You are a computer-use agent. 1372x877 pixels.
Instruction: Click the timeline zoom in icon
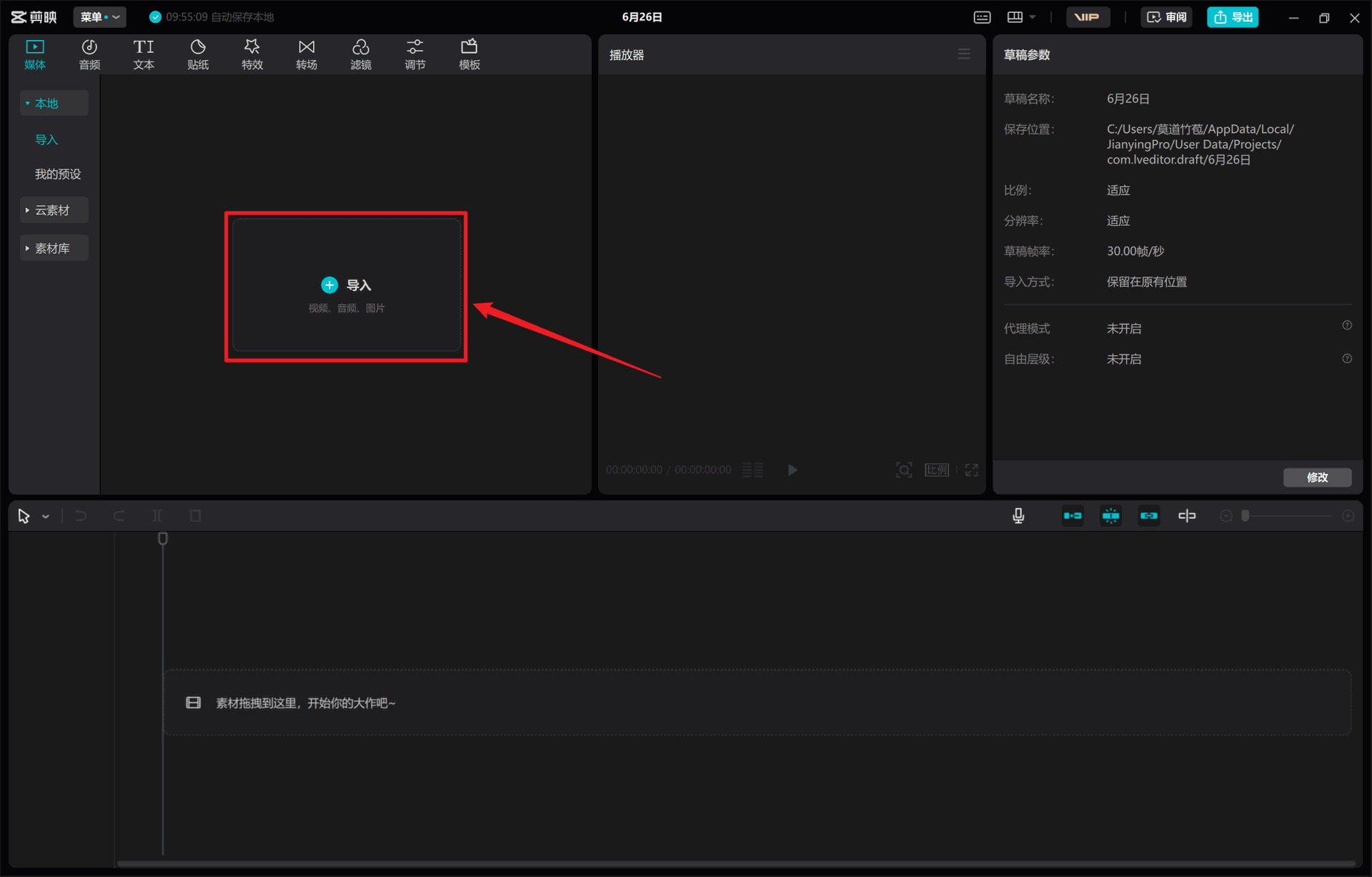click(x=1348, y=515)
